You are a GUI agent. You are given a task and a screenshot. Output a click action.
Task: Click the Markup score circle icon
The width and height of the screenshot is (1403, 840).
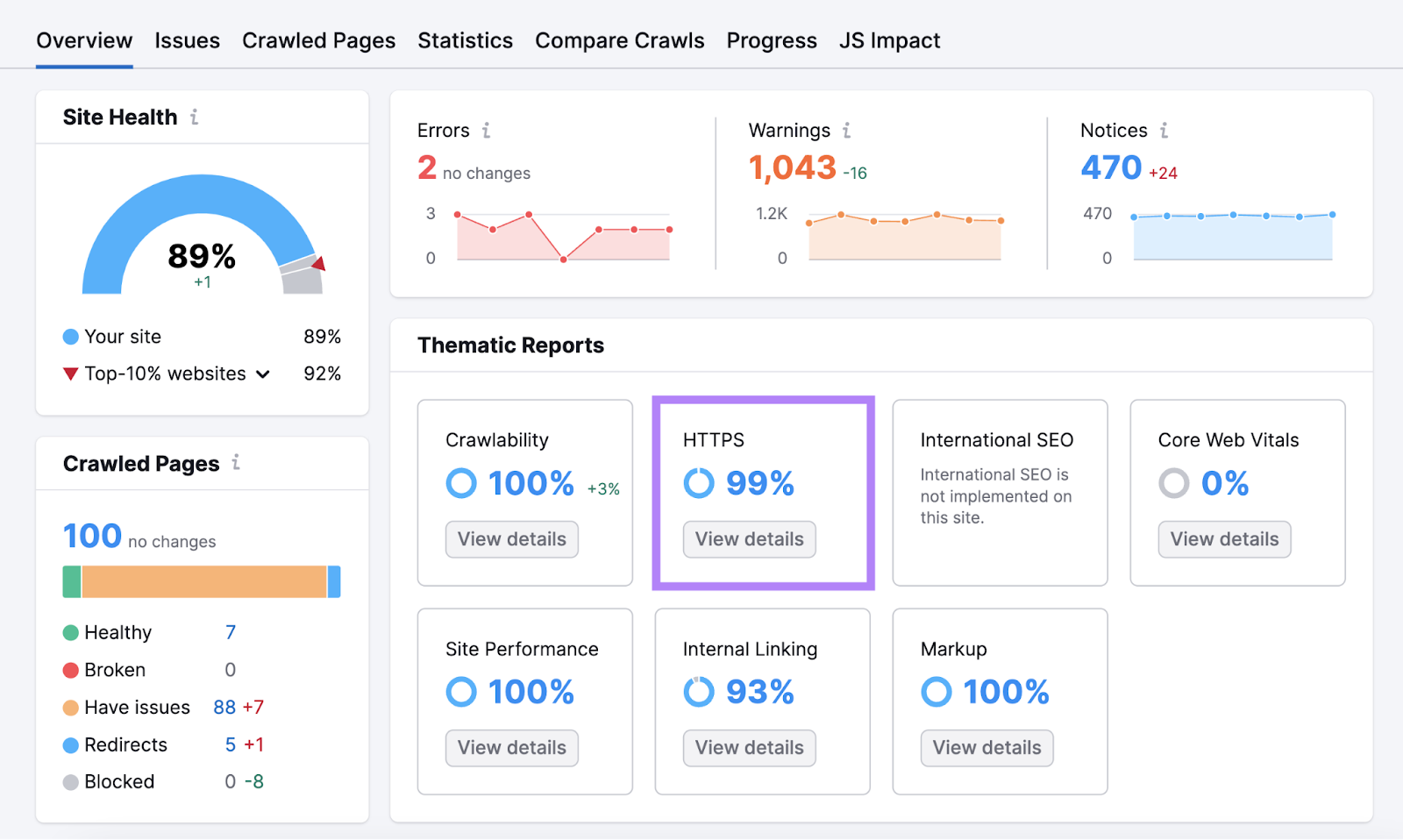(937, 692)
